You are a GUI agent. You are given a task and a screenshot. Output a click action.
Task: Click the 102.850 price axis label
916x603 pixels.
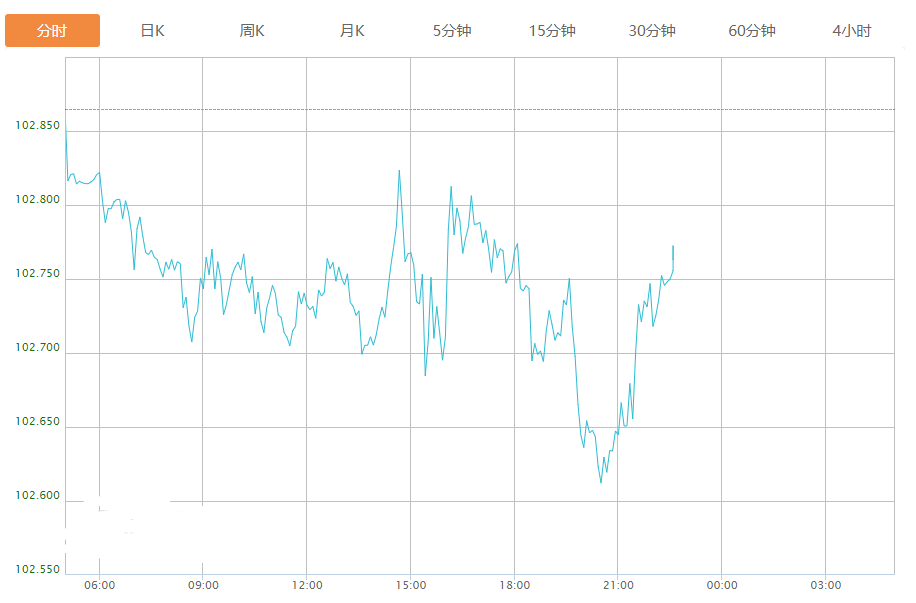click(37, 126)
